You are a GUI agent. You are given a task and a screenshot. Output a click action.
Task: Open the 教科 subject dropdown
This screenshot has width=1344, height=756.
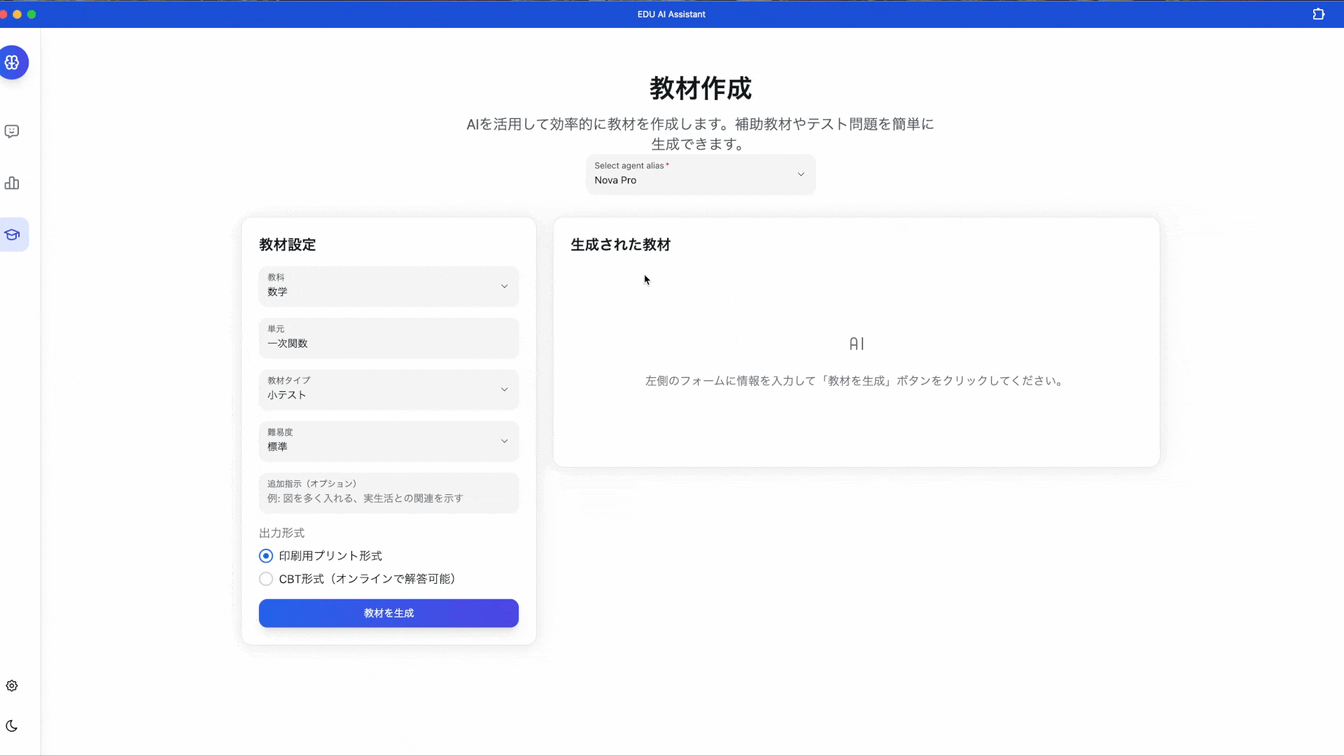coord(389,286)
